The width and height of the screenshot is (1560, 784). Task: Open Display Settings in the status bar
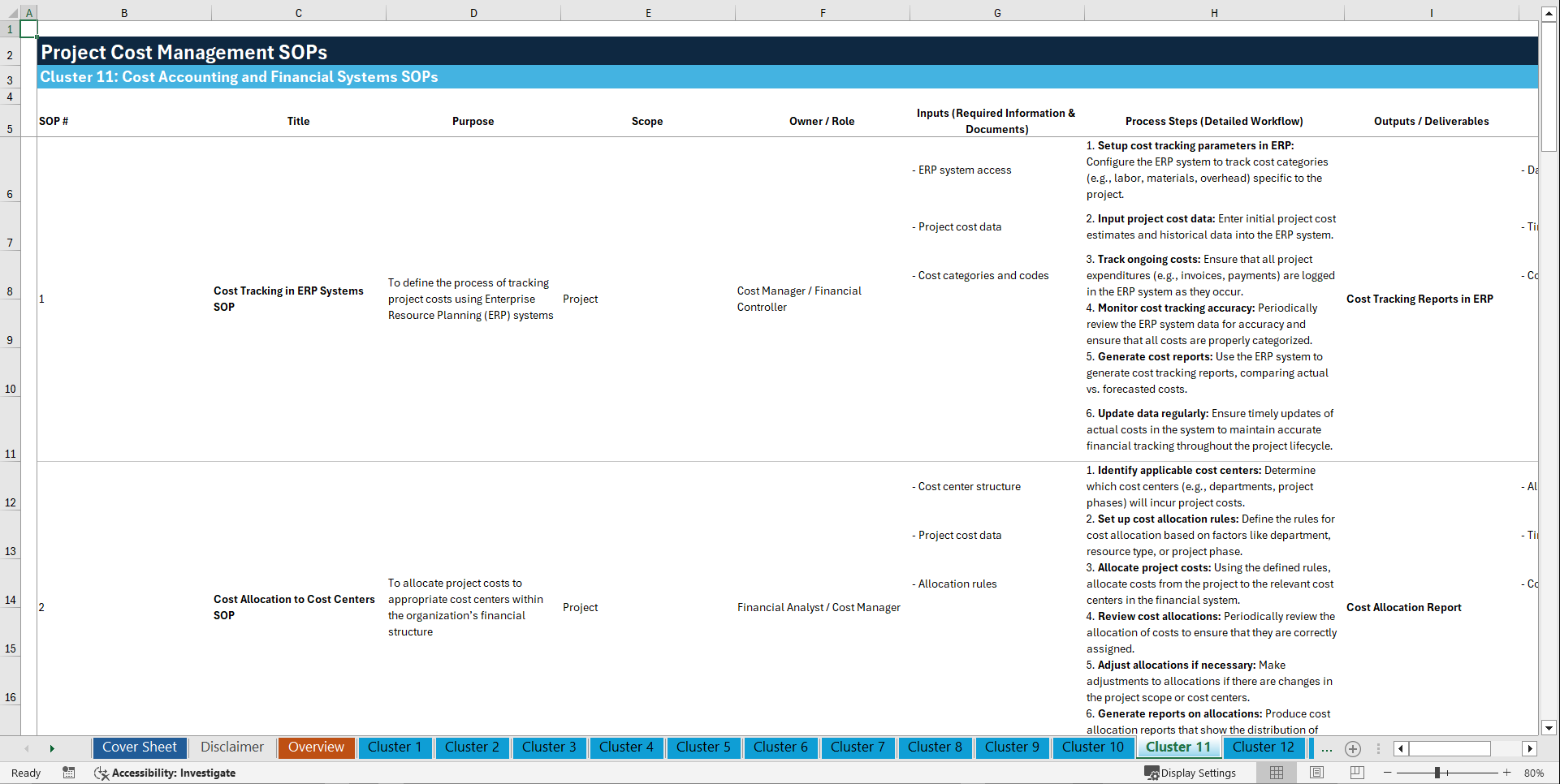(1191, 773)
